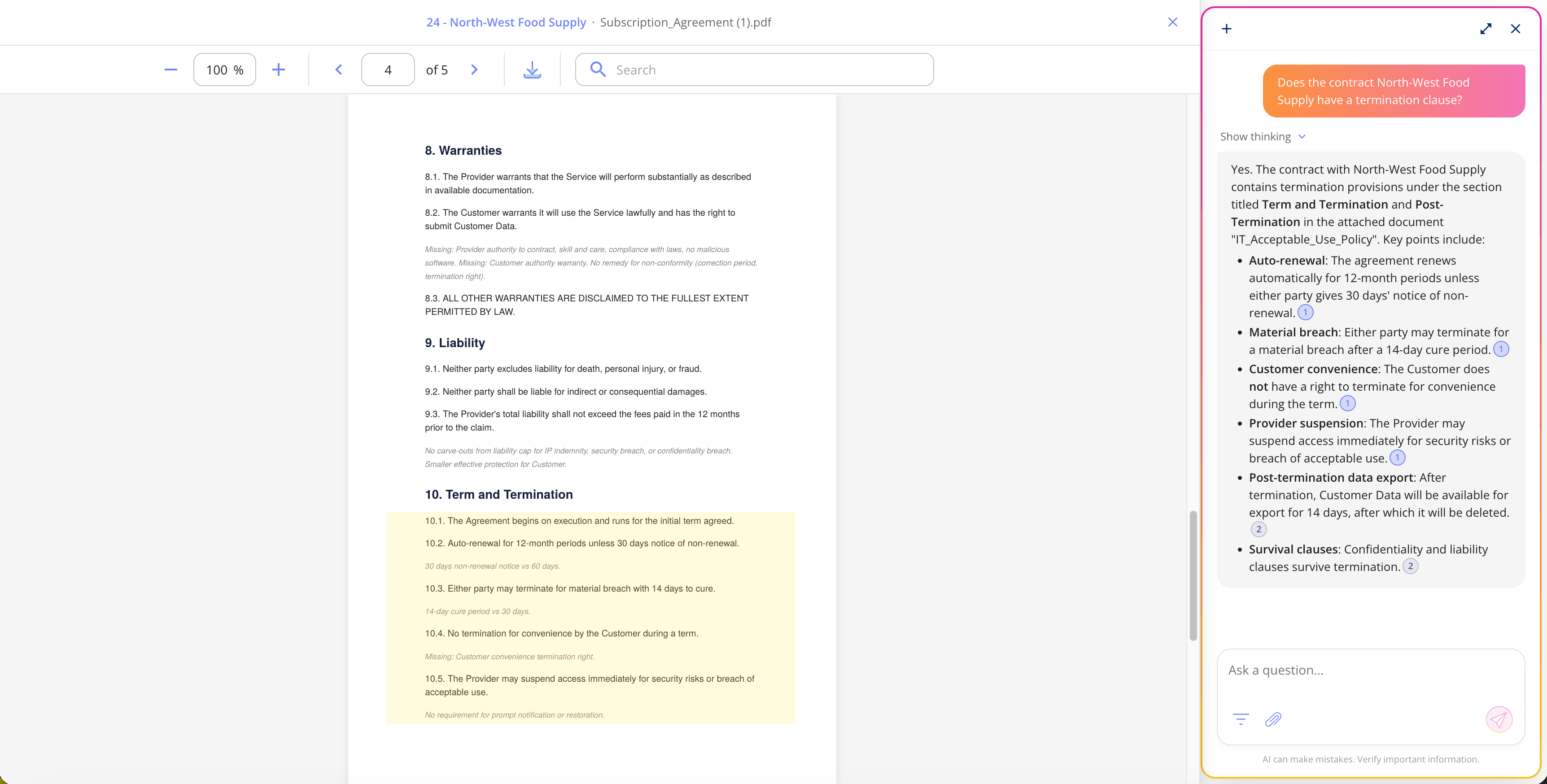
Task: Click clause 9.2 about indirect damages
Action: point(566,392)
